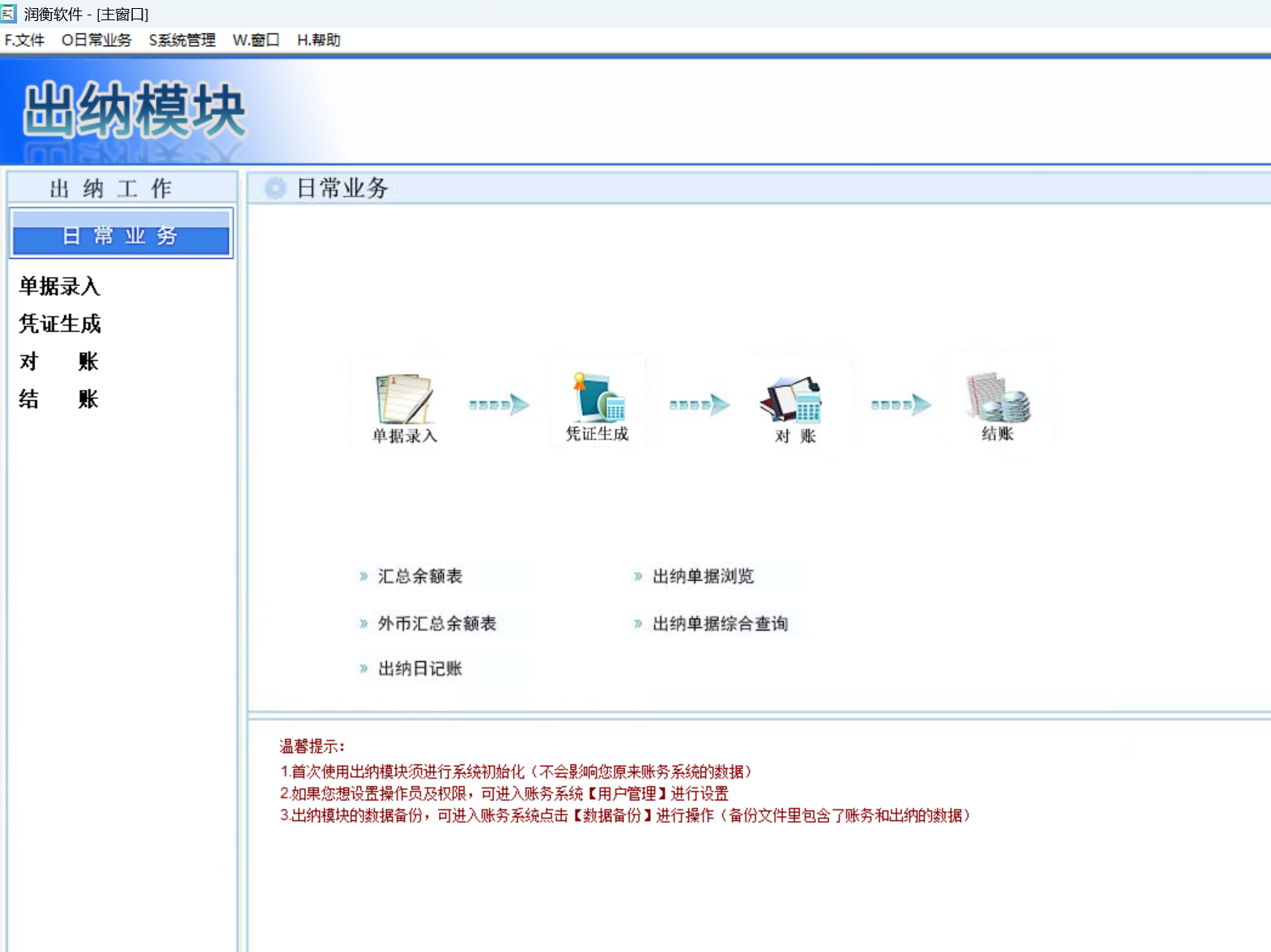Open the H.帮助 menu

(318, 40)
